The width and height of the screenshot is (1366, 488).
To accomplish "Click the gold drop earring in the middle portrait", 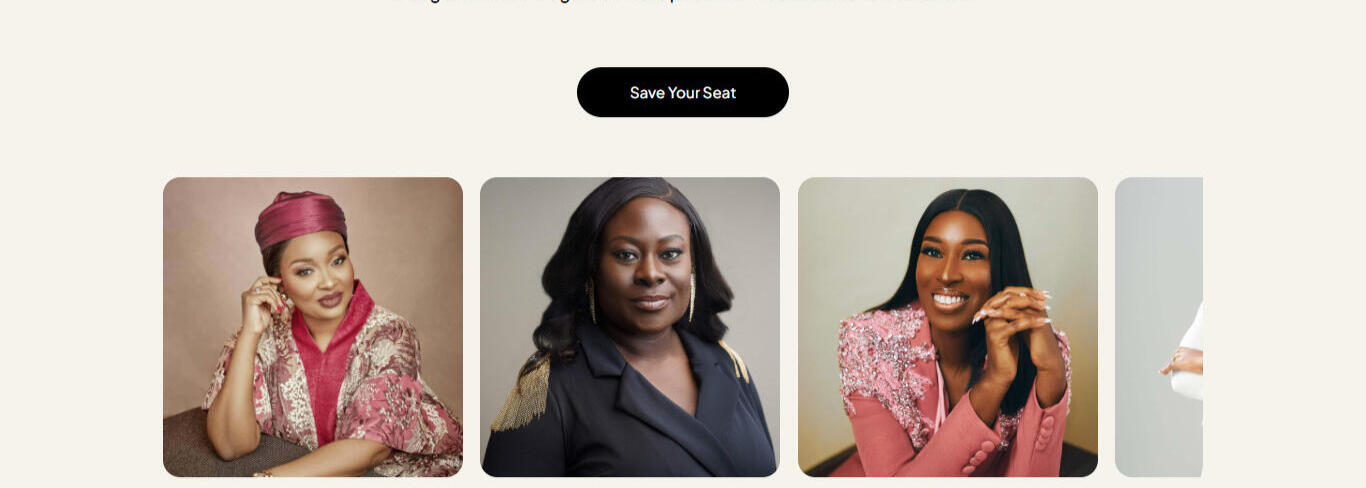I will pos(590,299).
